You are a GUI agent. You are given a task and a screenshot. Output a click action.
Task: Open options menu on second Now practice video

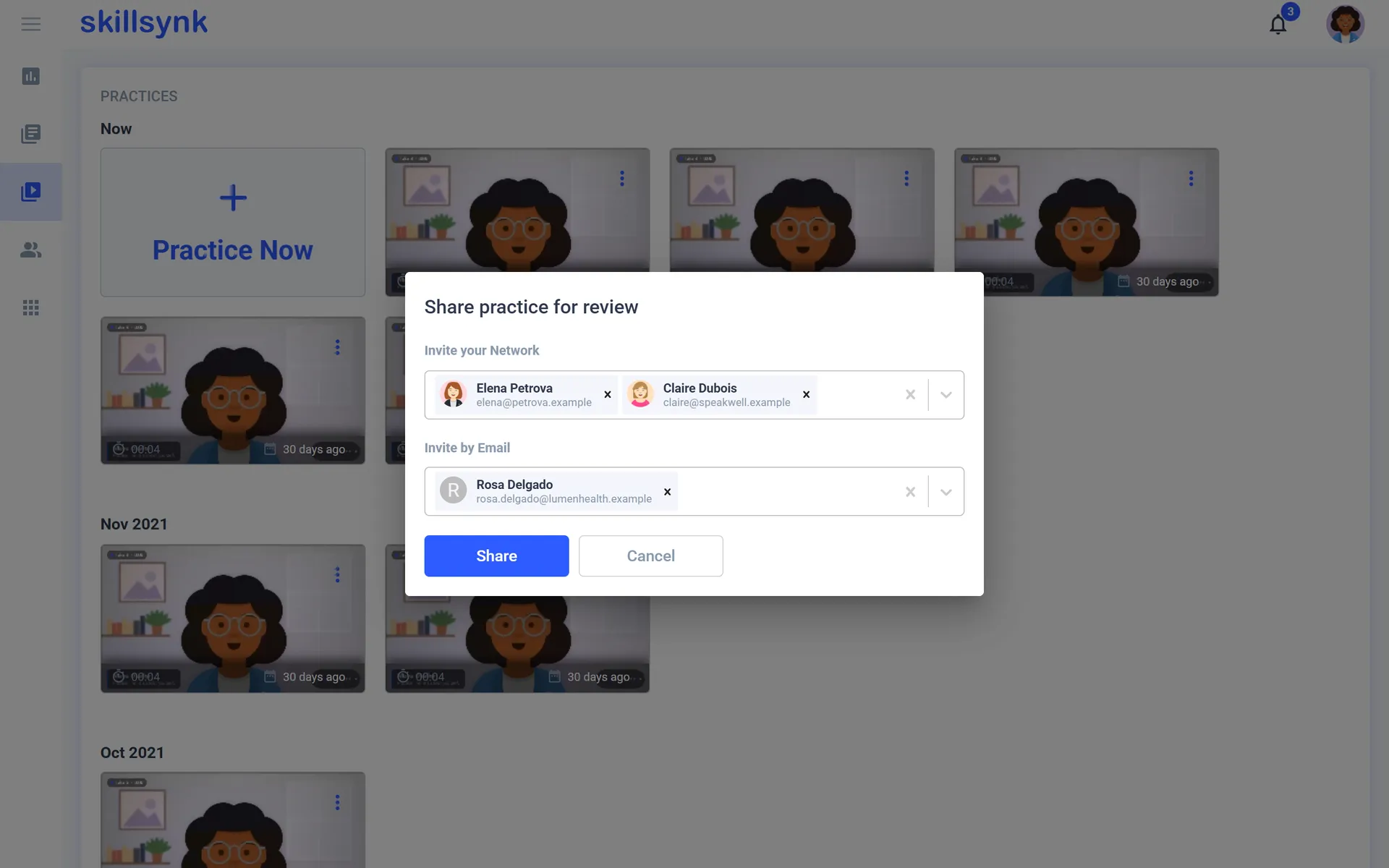click(x=906, y=178)
